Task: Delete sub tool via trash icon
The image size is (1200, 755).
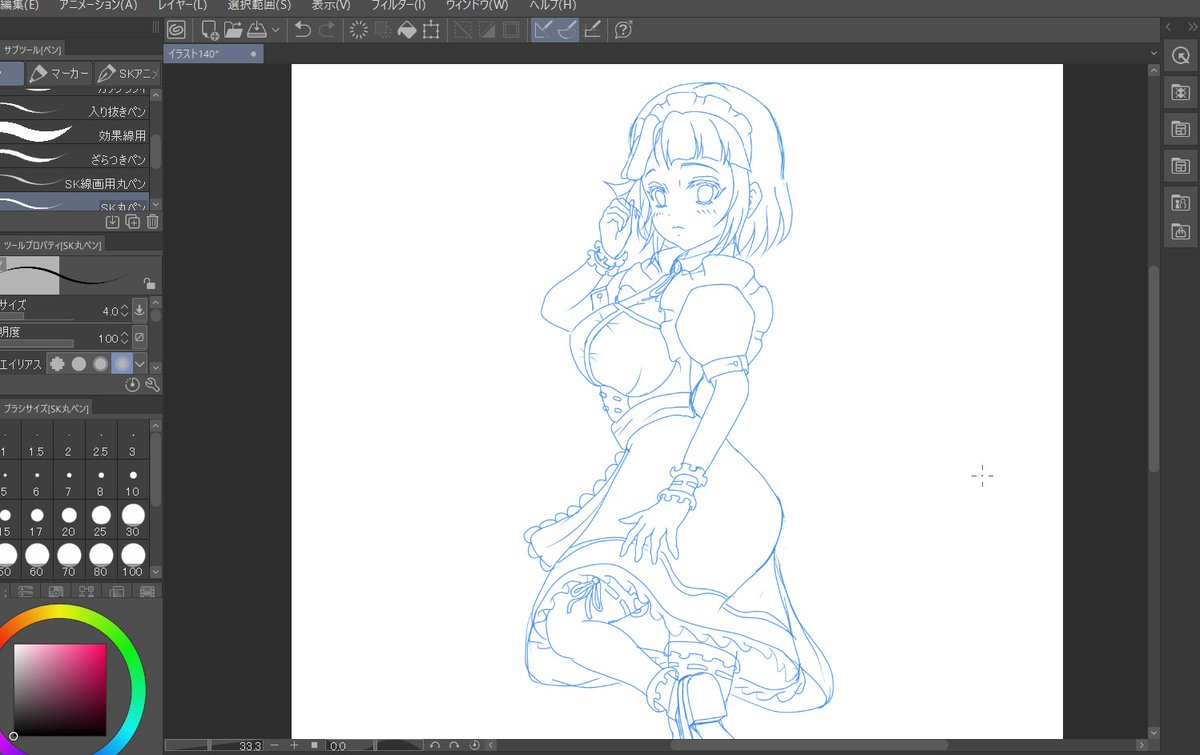Action: [x=152, y=222]
